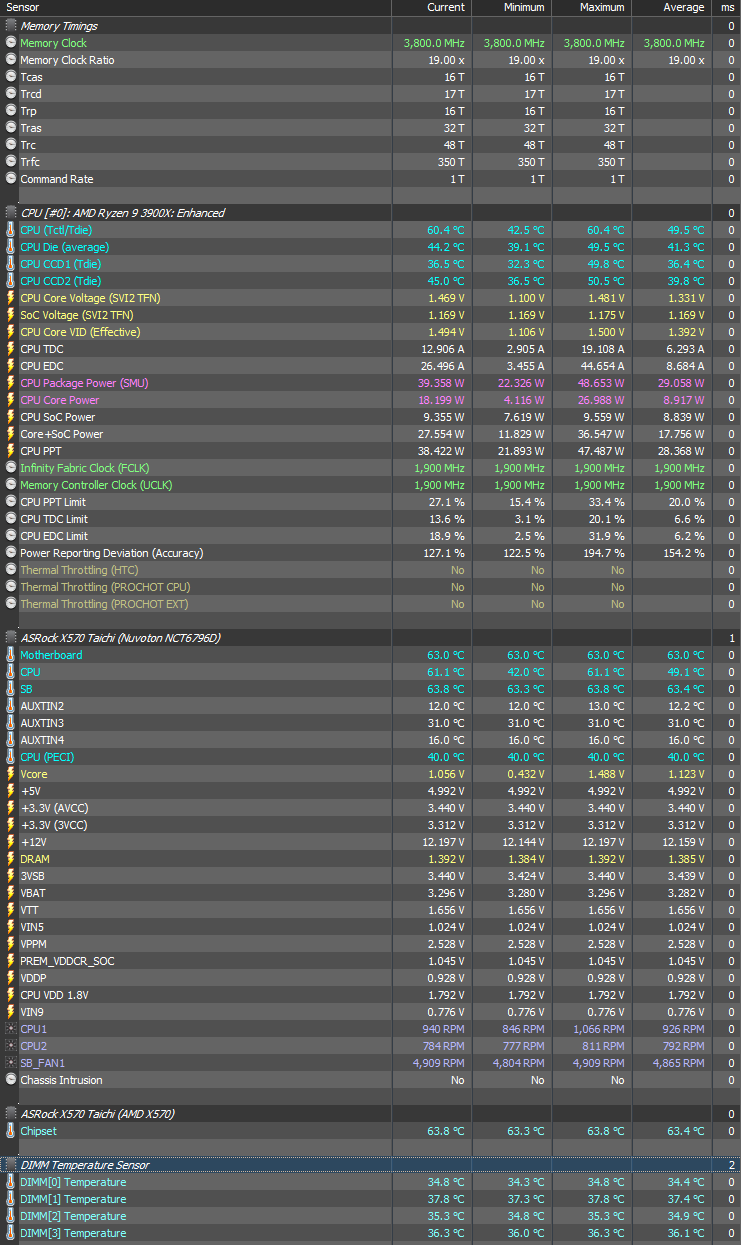Select the Thermal Throttling (PROCHOT CPU) row
741x1245 pixels.
pyautogui.click(x=370, y=587)
